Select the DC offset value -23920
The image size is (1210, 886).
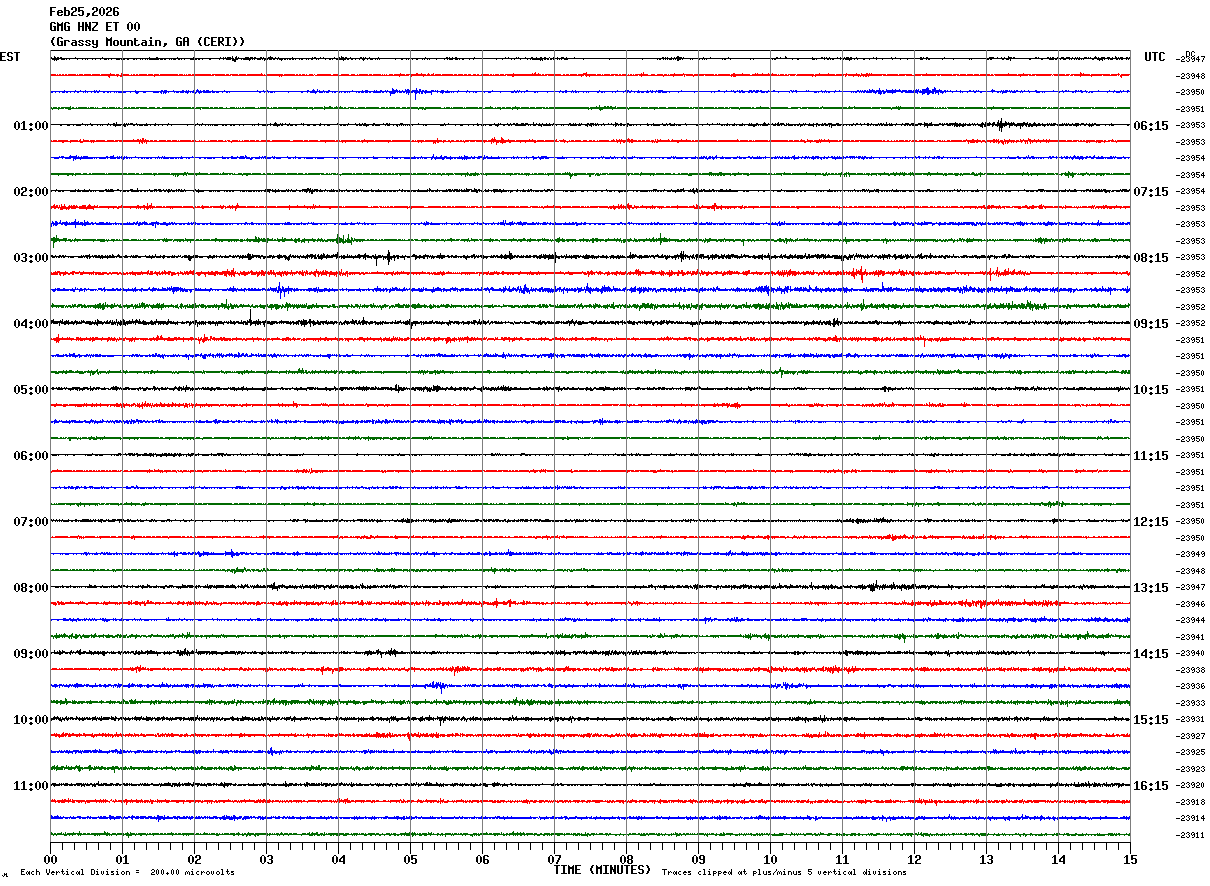(x=1191, y=786)
